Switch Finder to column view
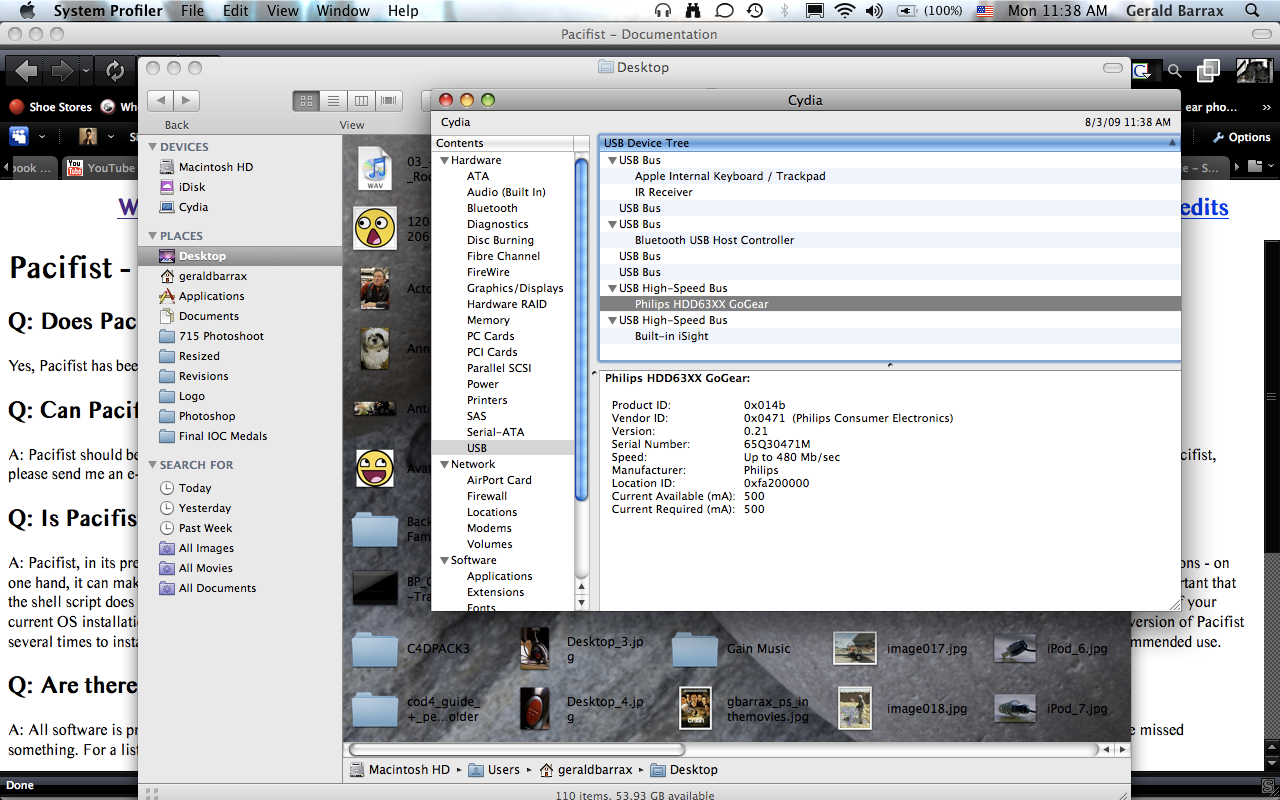 tap(361, 101)
